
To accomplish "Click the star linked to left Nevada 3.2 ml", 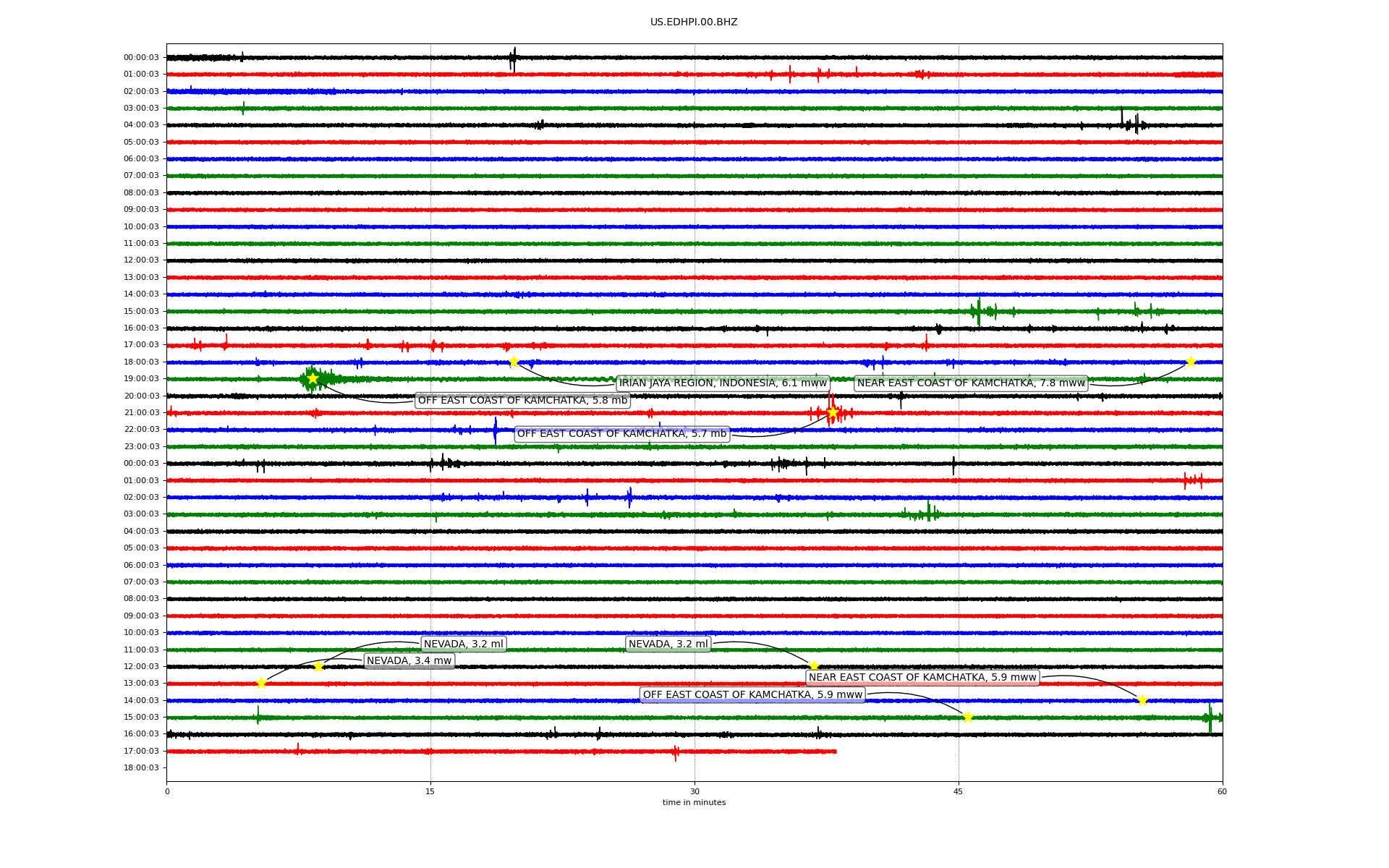I will point(318,666).
